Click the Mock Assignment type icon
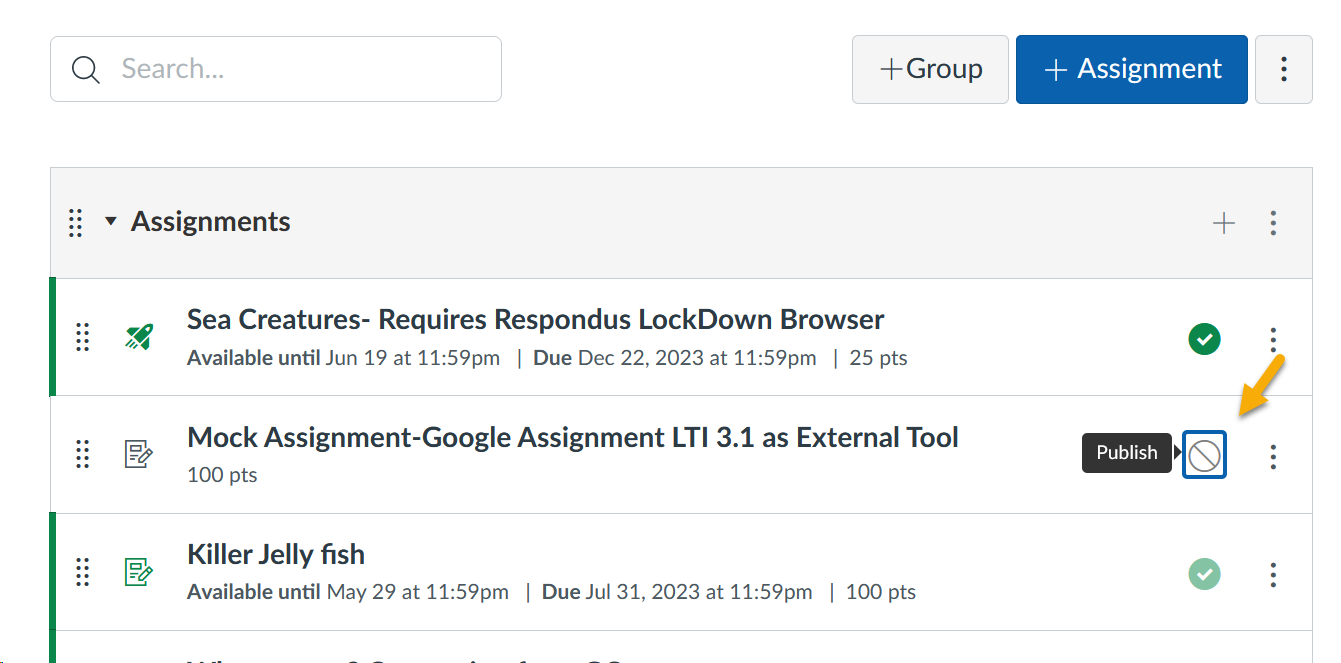Image resolution: width=1341 pixels, height=663 pixels. (x=139, y=455)
